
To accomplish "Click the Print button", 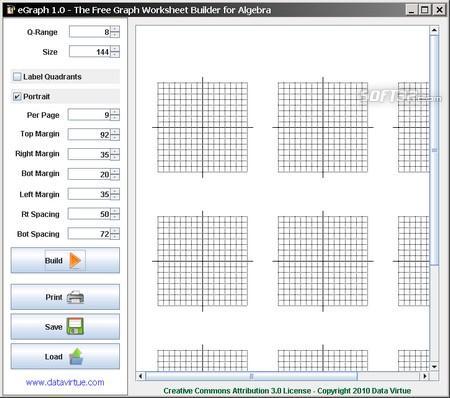I will [x=65, y=297].
